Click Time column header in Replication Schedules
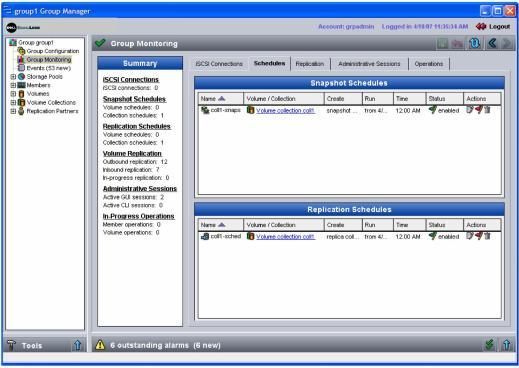This screenshot has height=368, width=519. pos(409,225)
